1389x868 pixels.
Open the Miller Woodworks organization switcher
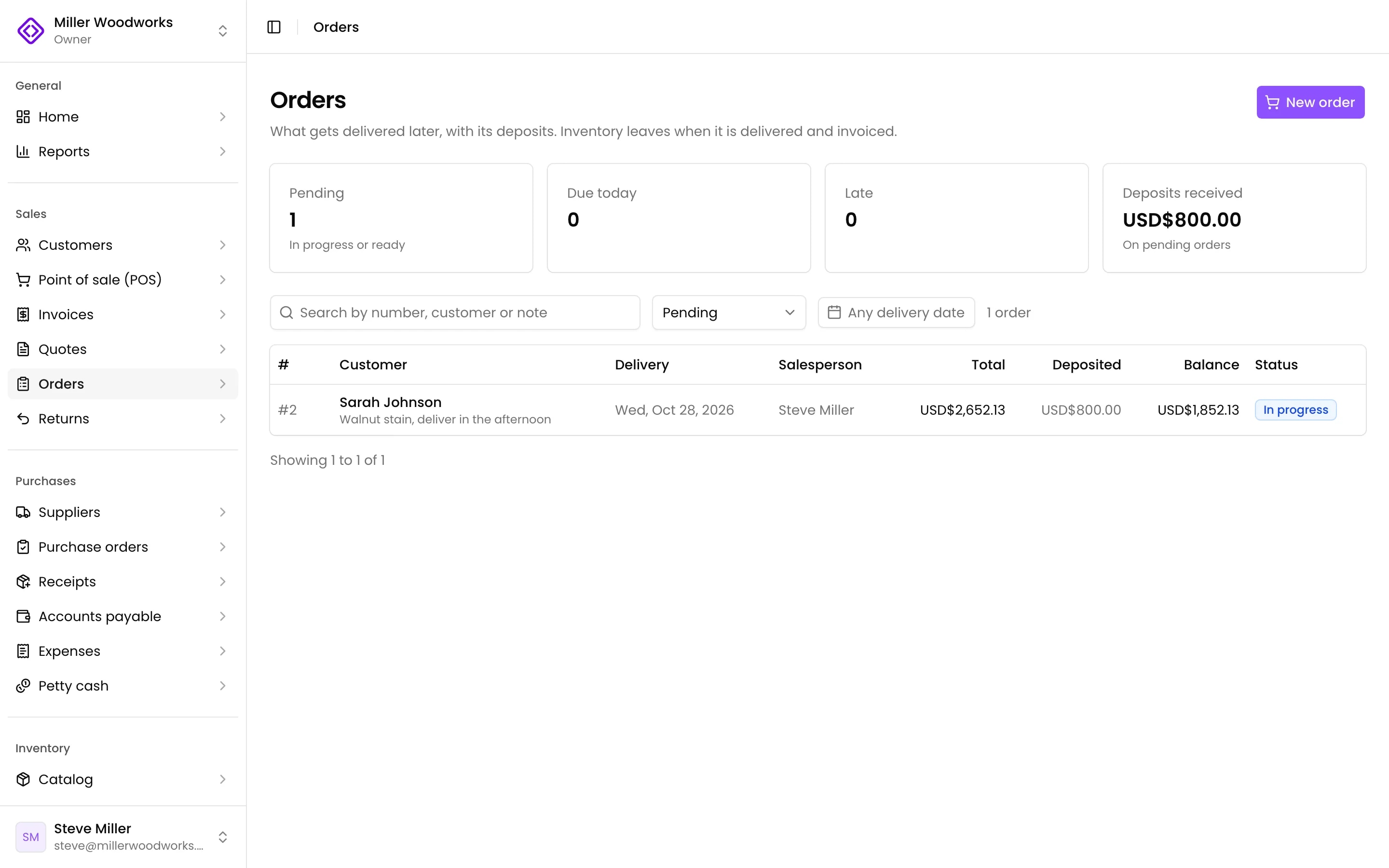pyautogui.click(x=223, y=30)
